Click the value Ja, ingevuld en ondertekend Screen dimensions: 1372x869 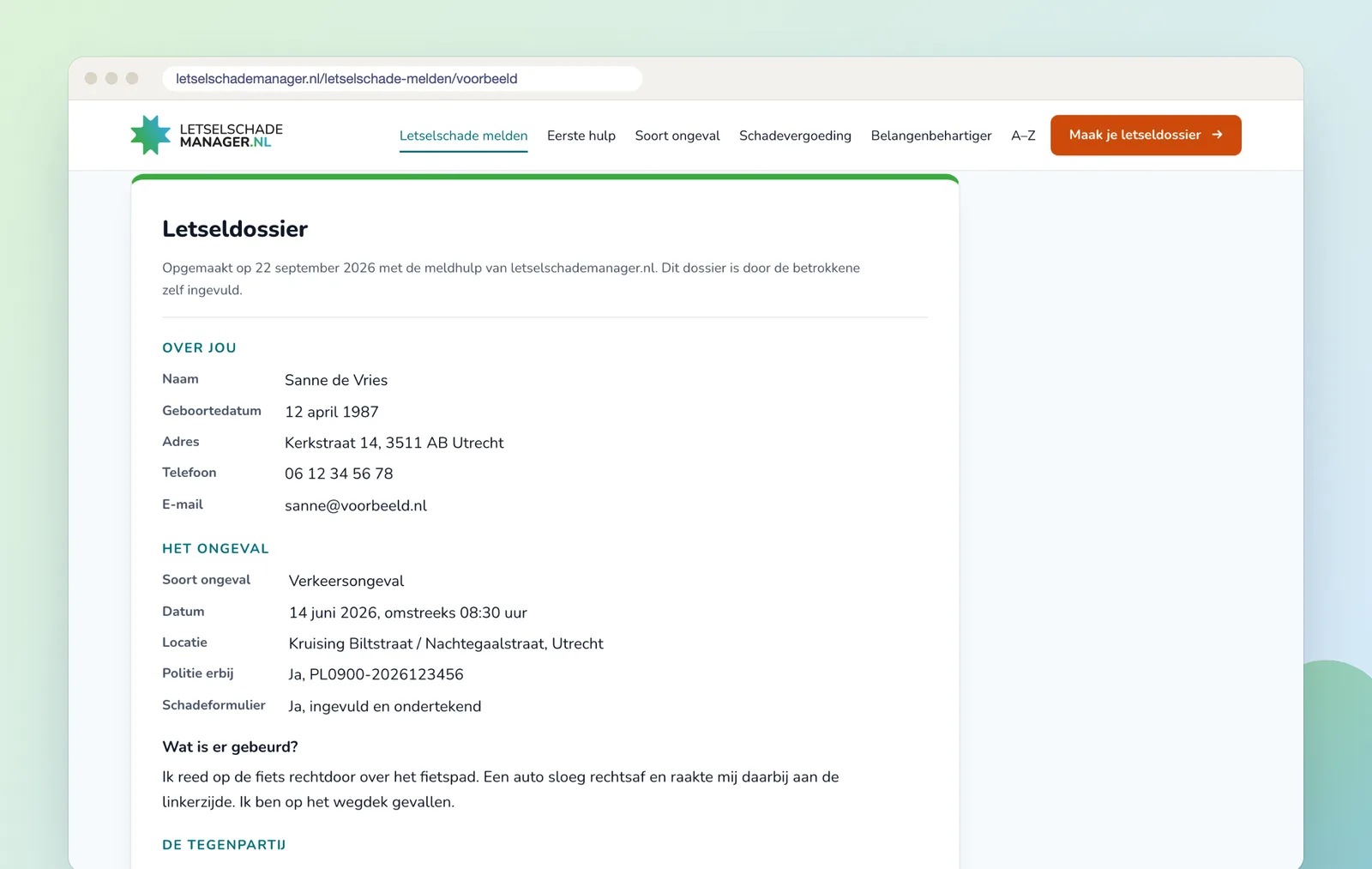(385, 706)
